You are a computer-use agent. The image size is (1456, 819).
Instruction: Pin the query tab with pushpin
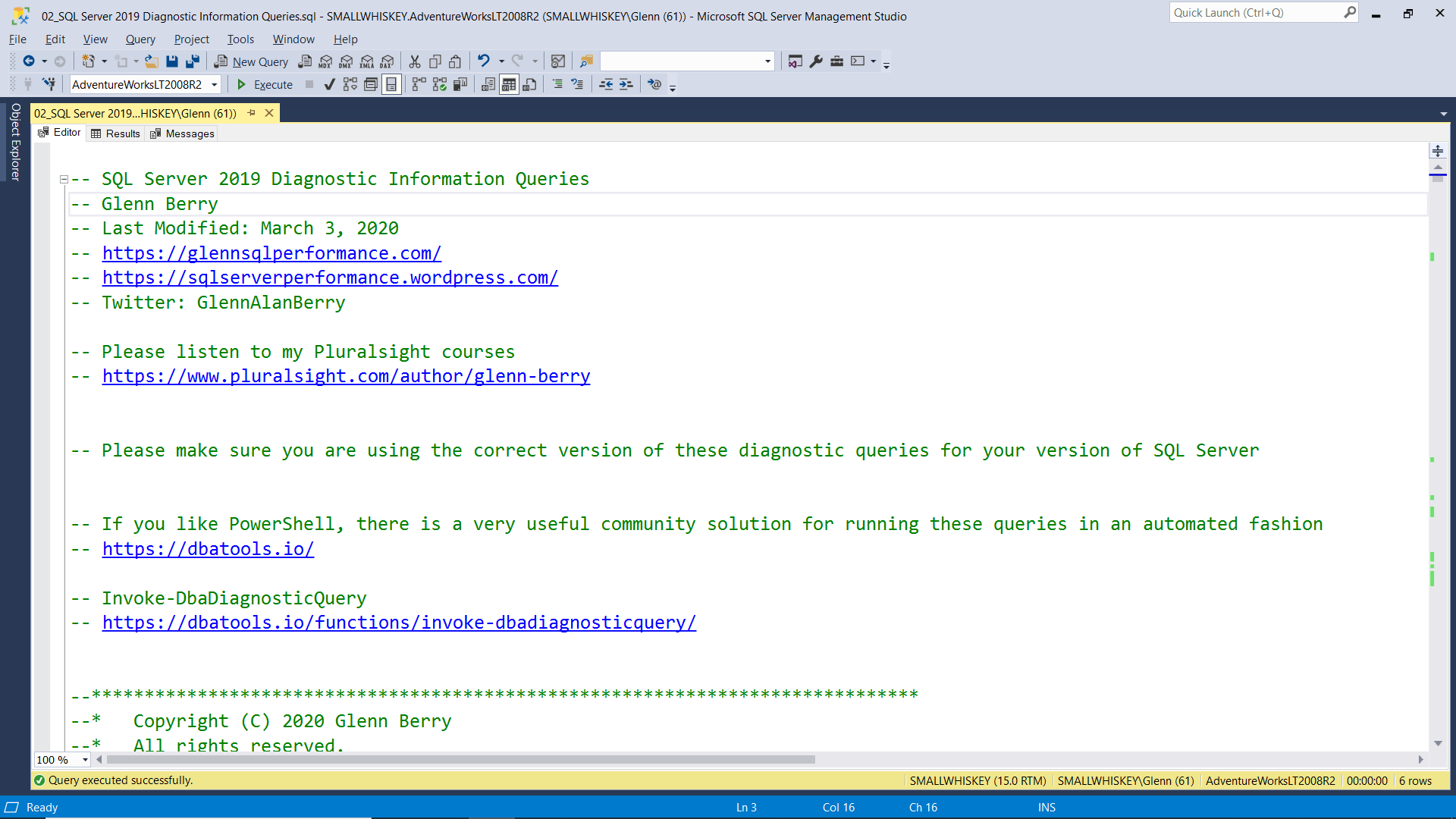pyautogui.click(x=251, y=113)
